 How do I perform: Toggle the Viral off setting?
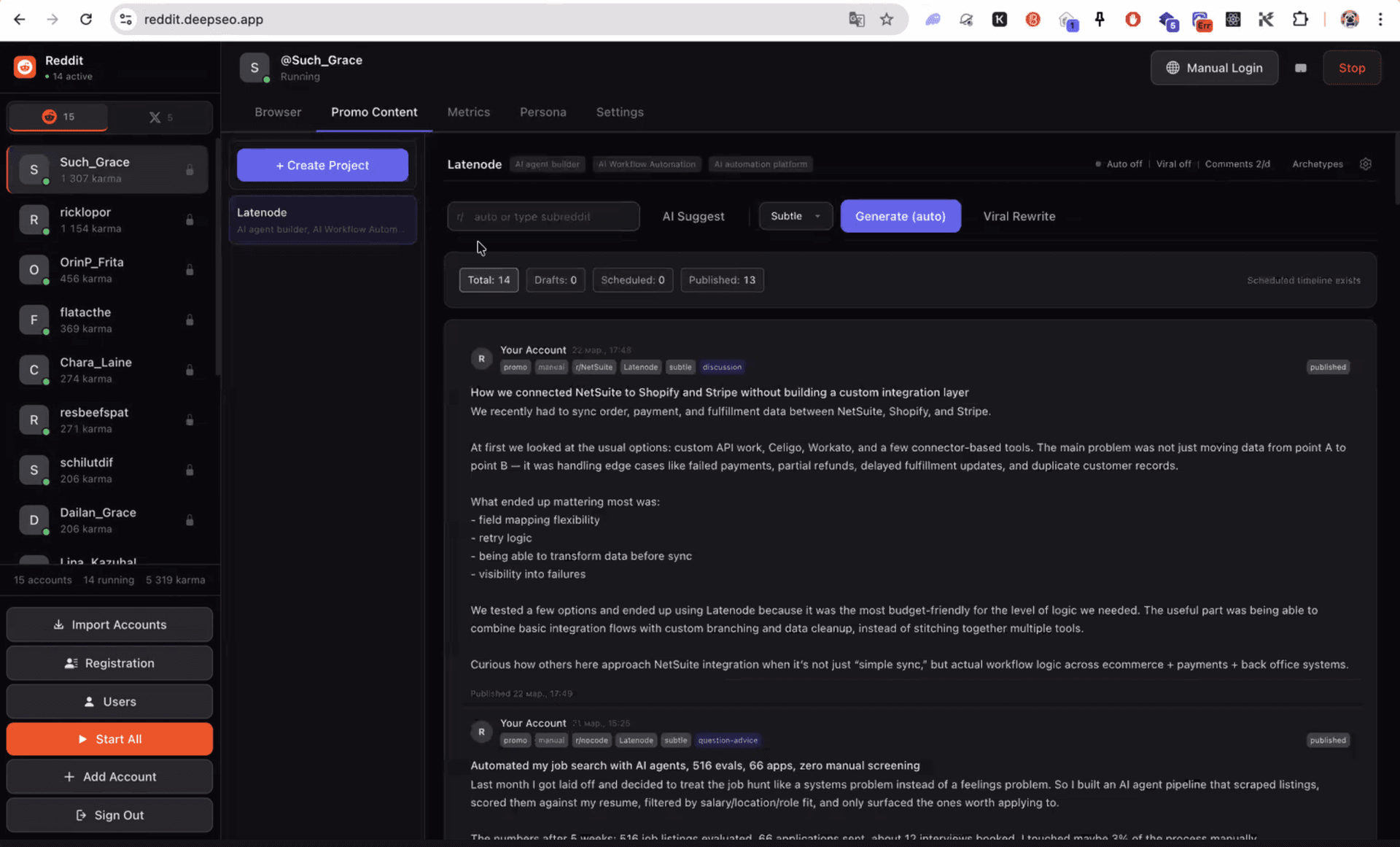point(1173,164)
